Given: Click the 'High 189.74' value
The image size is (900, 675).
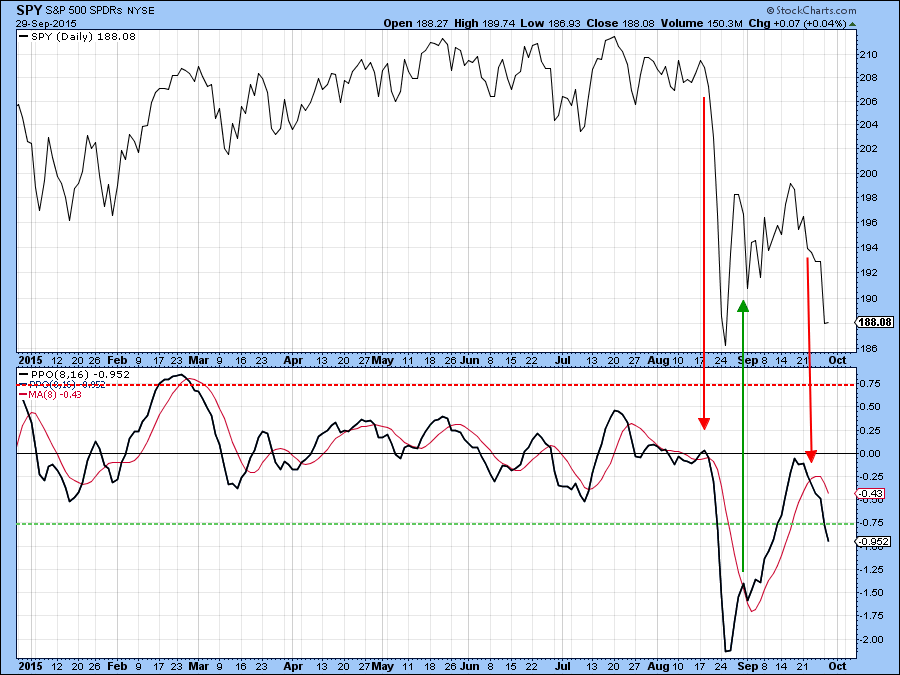Looking at the screenshot, I should pyautogui.click(x=484, y=24).
